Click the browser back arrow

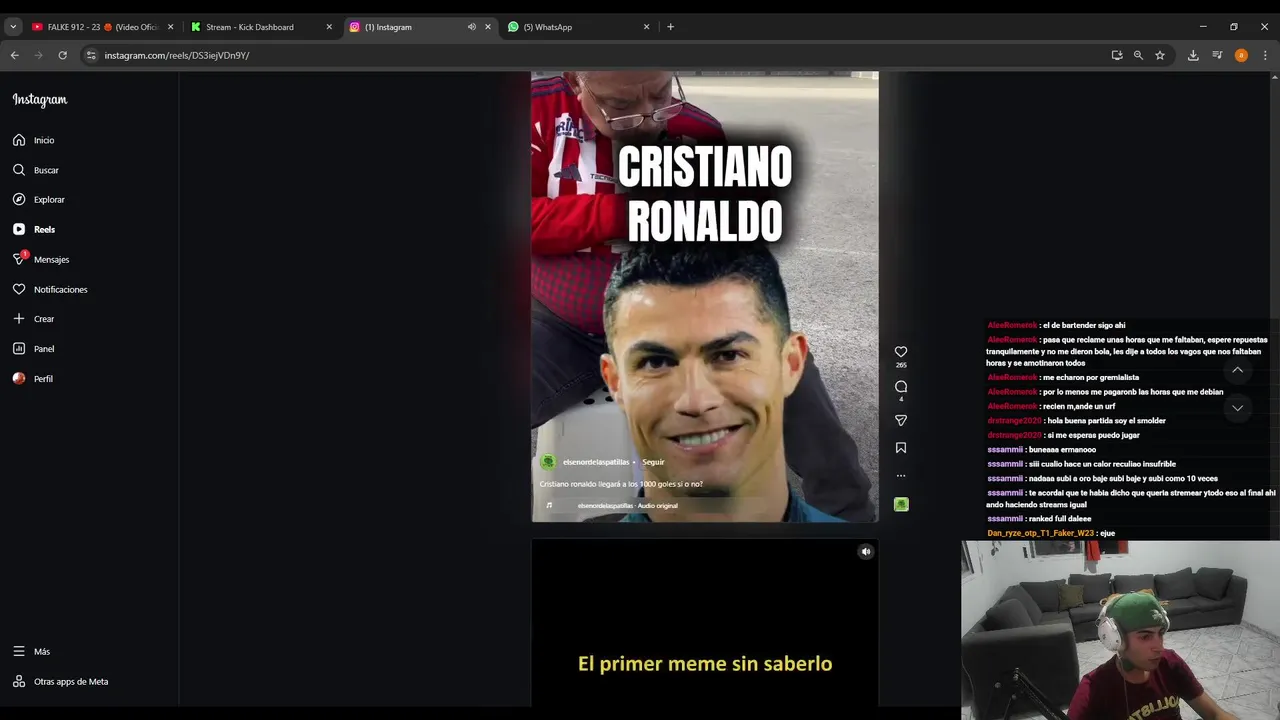[14, 55]
